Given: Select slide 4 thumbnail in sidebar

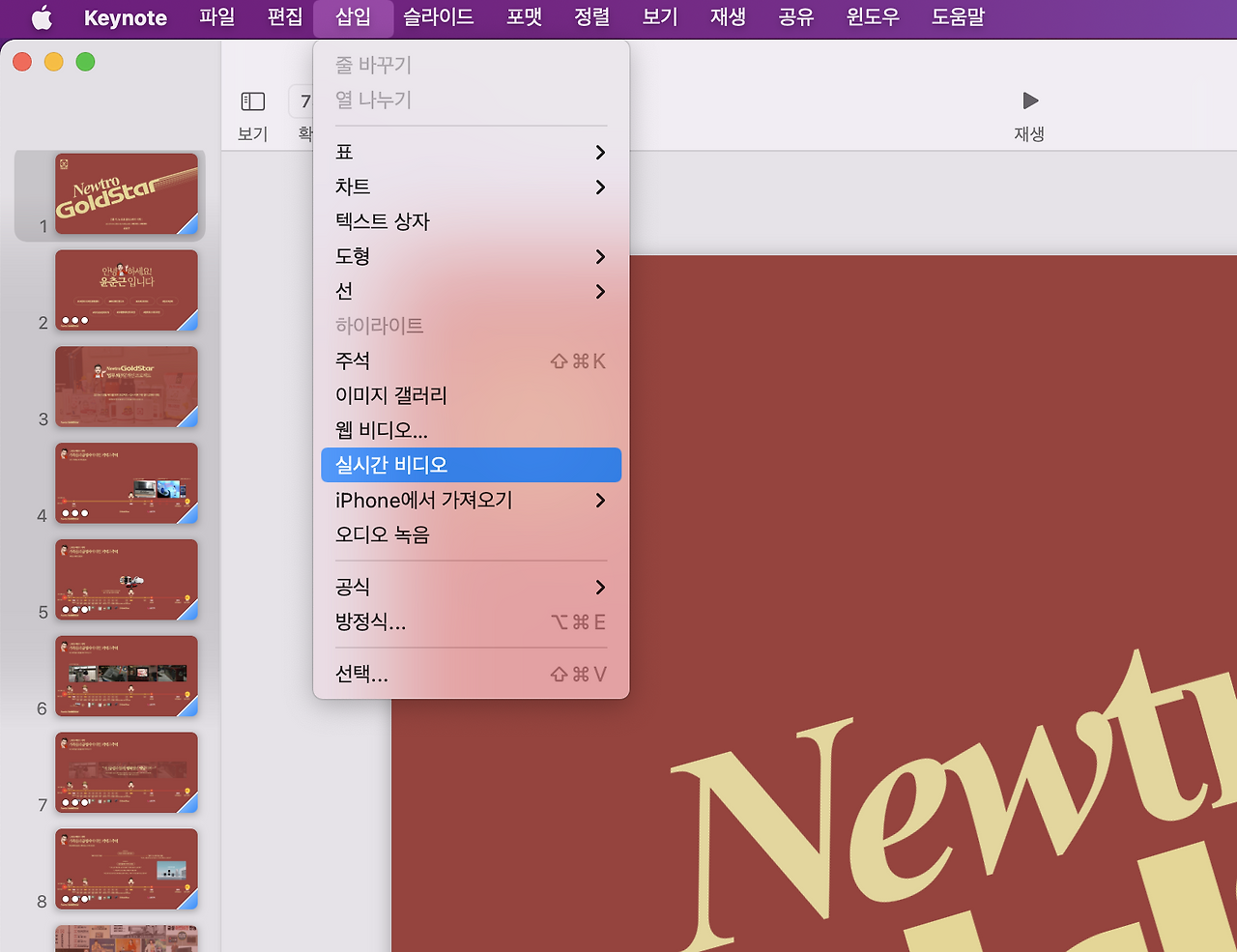Looking at the screenshot, I should [x=126, y=483].
